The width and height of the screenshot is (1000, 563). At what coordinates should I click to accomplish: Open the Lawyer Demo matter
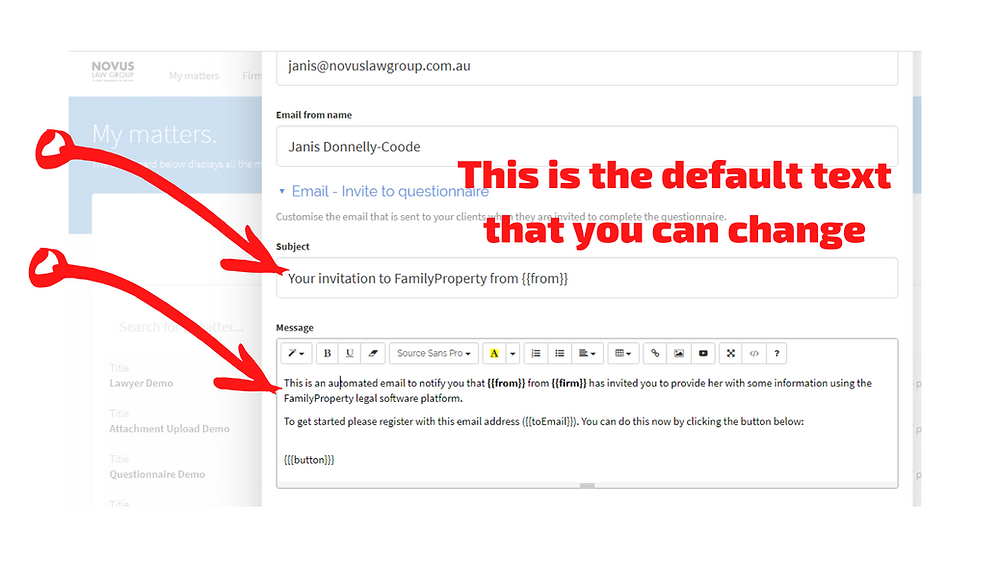(x=141, y=383)
